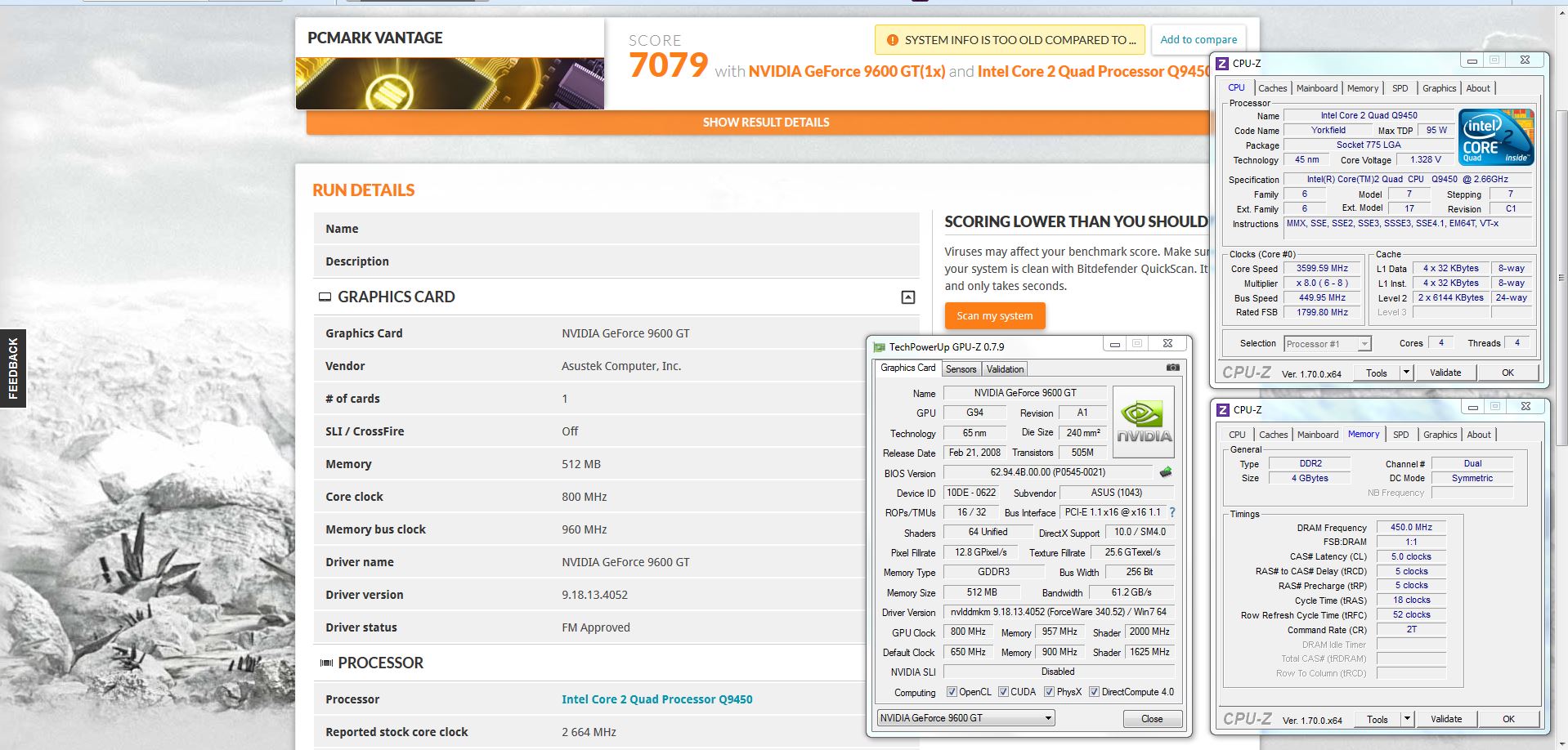Toggle the CUDA checkbox
This screenshot has width=1568, height=750.
(1004, 692)
